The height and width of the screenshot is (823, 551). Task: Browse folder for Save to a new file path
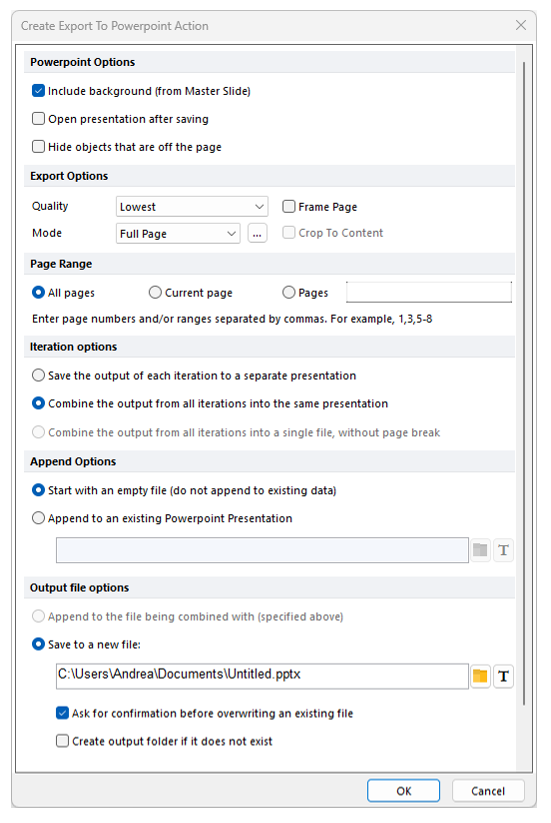pyautogui.click(x=480, y=676)
